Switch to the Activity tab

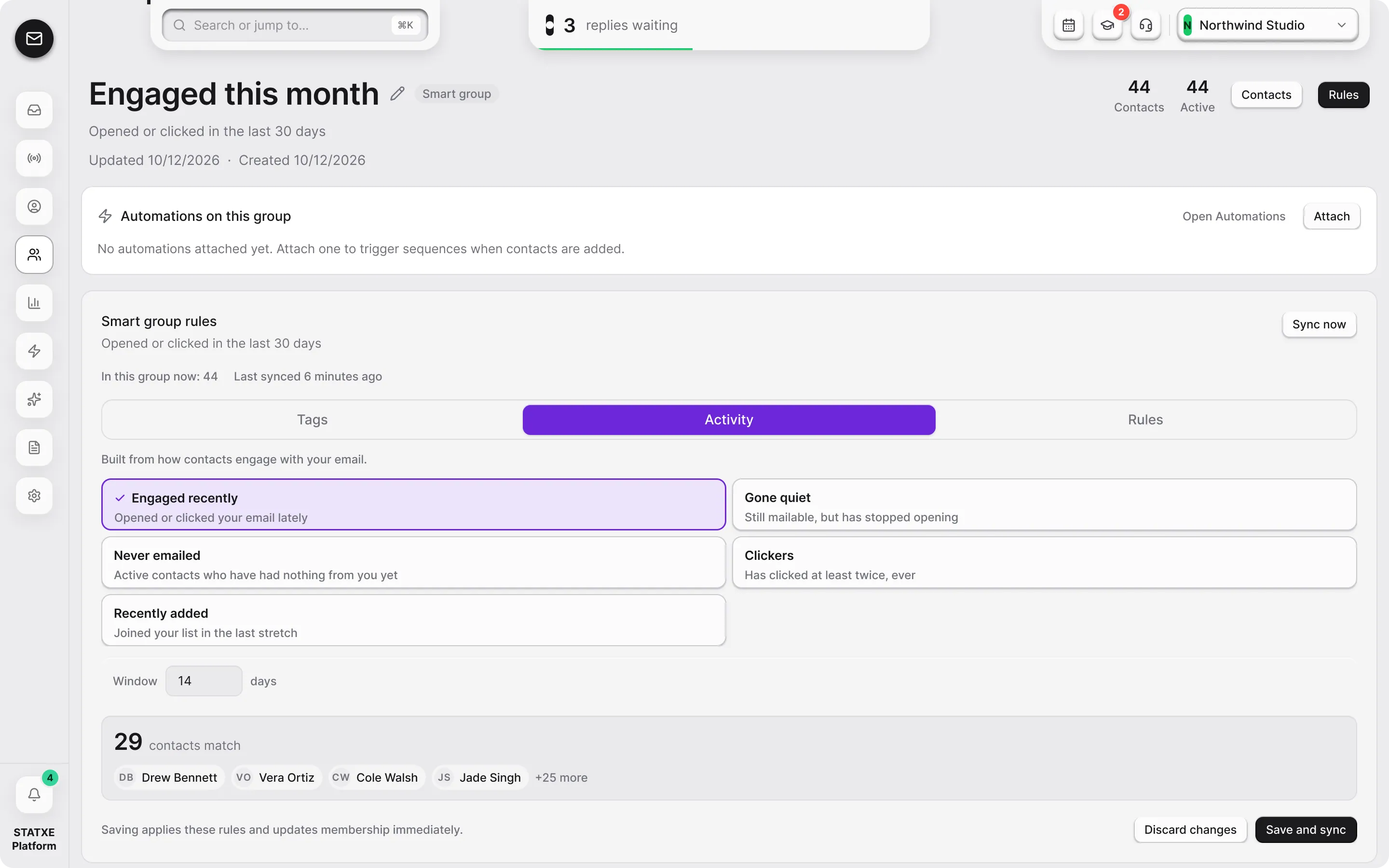point(728,420)
